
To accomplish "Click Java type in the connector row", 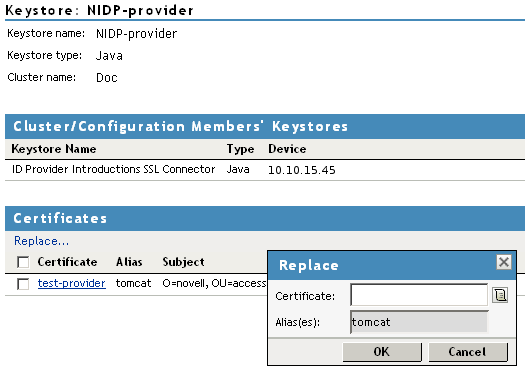I will 238,169.
